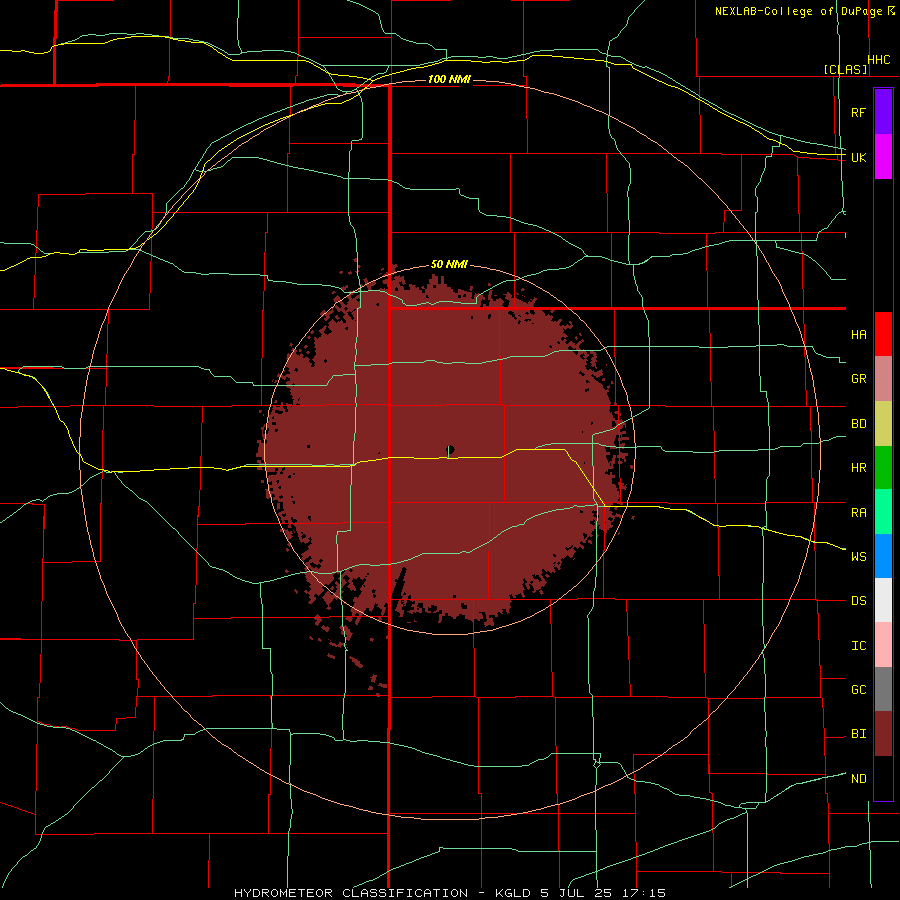900x900 pixels.
Task: Click the HHC product label
Action: (x=879, y=60)
